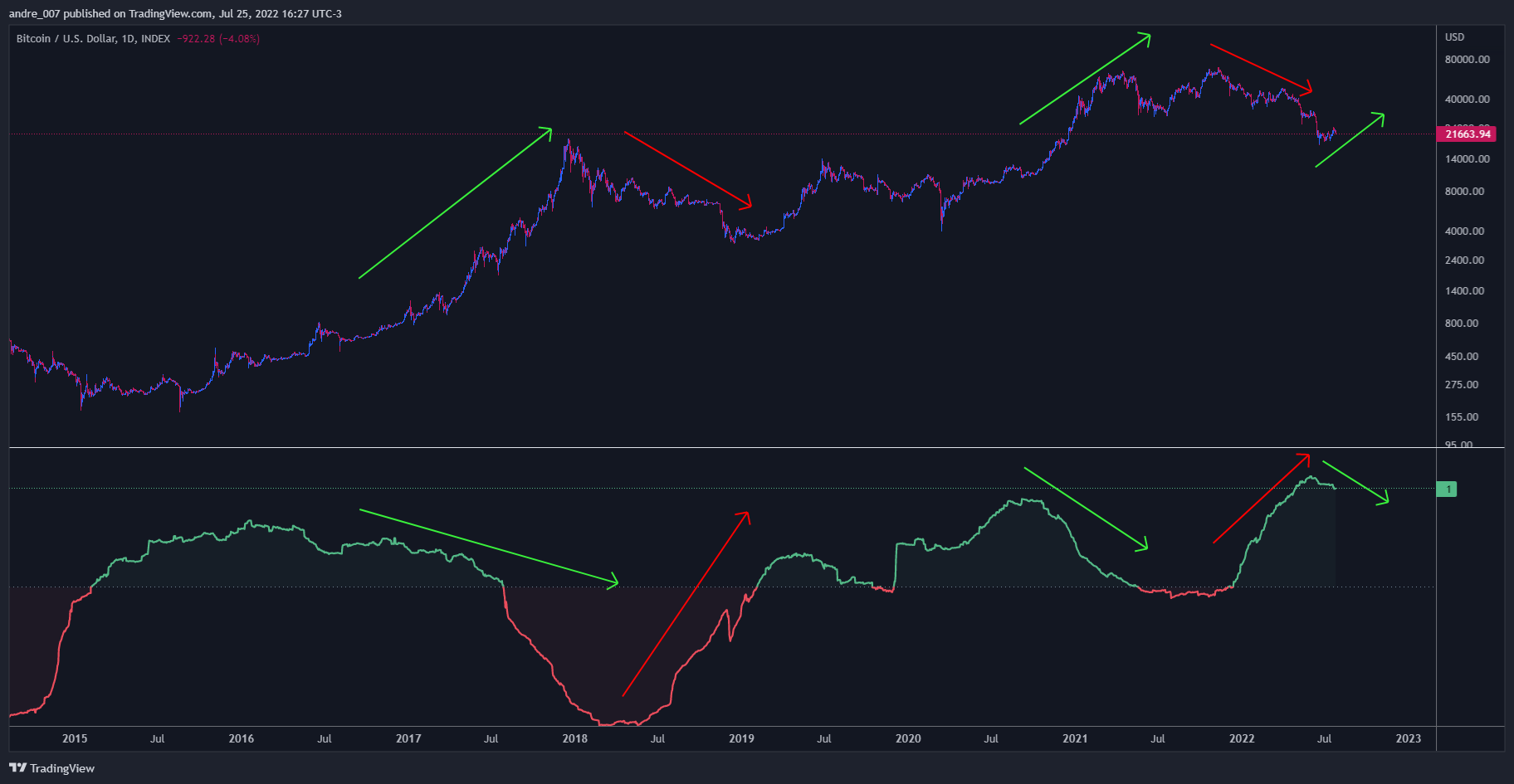Click the 8000.00 price axis label
Screen dimensions: 1514x784
1464,192
